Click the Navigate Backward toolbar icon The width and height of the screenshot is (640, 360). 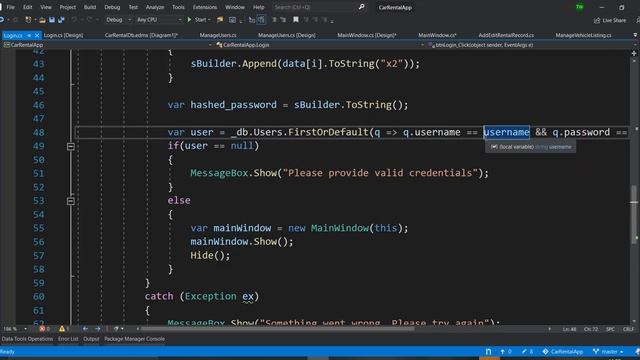2,20
